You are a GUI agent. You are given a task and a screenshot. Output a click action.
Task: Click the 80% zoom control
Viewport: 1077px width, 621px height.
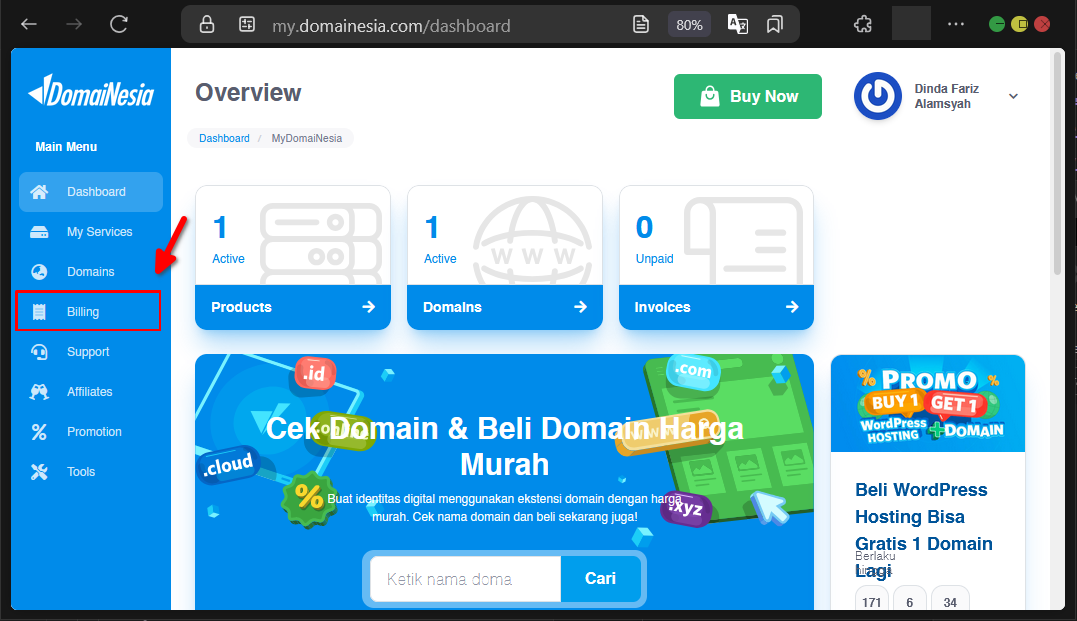(689, 24)
